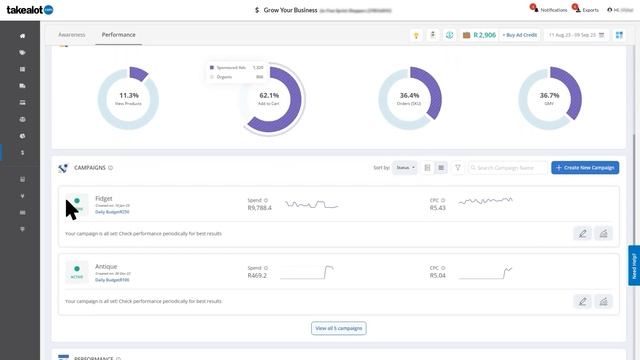
Task: Open the filter funnel icon
Action: coord(458,168)
